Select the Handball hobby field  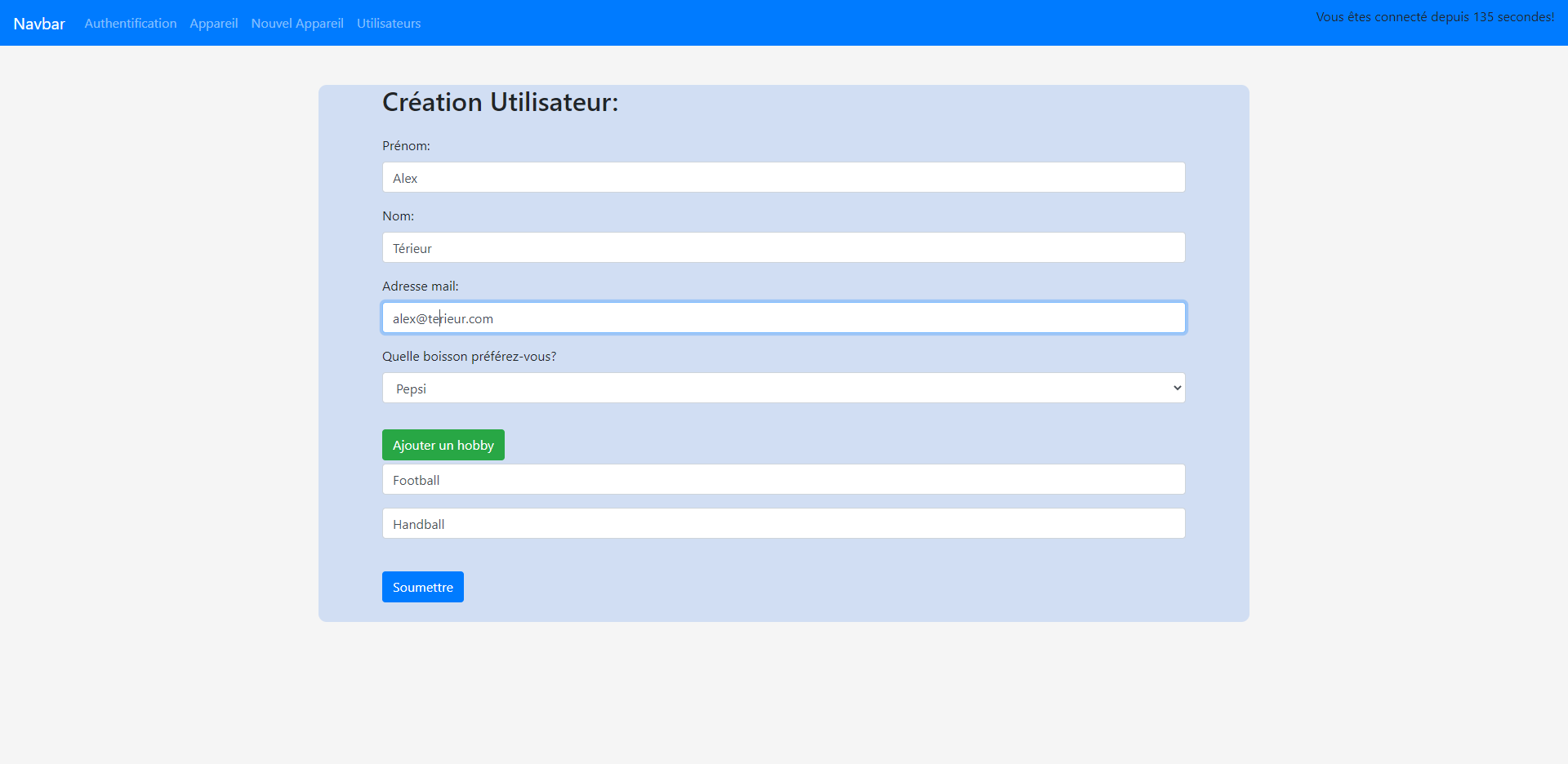point(783,524)
